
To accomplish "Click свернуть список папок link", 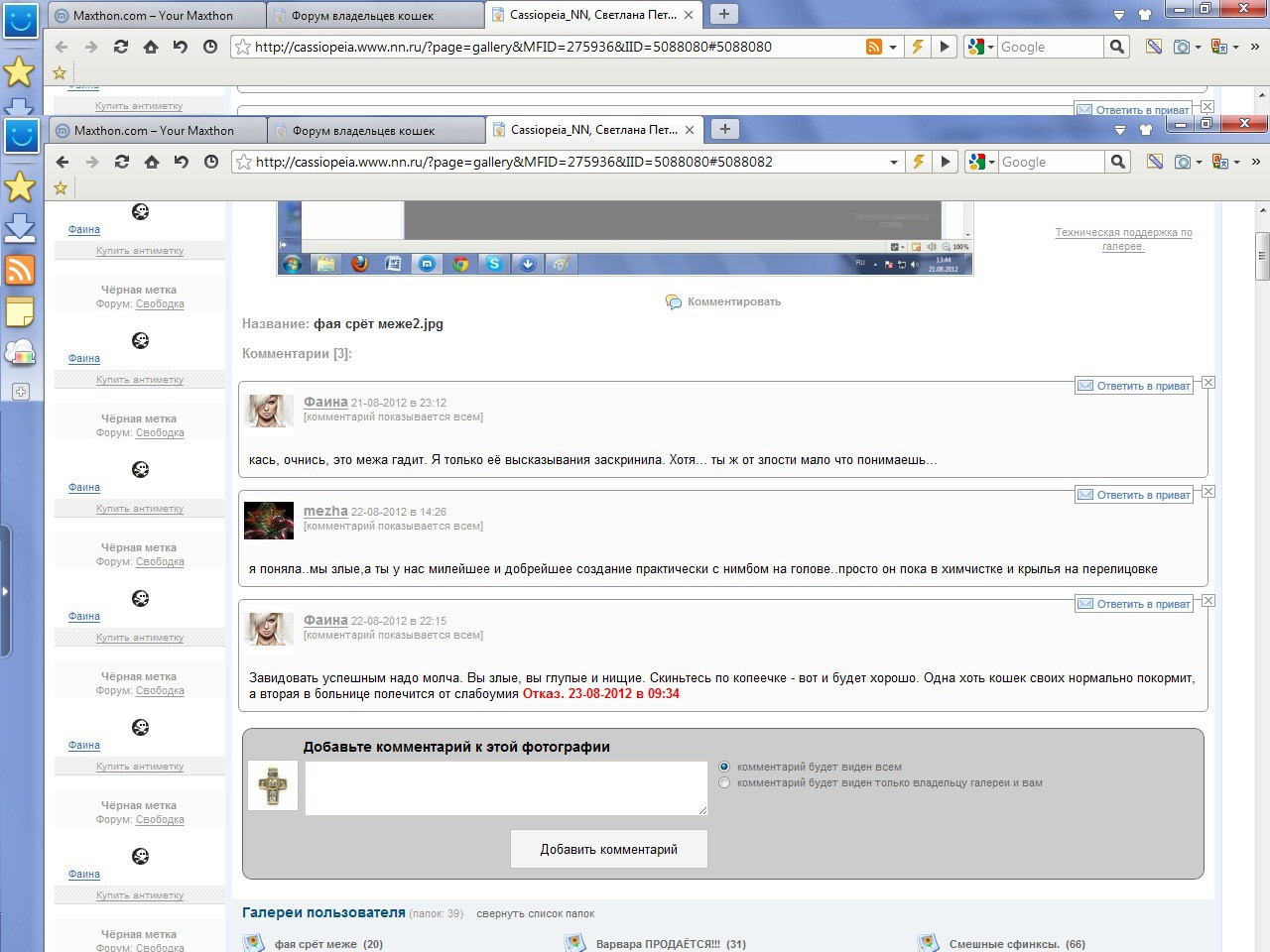I will click(x=536, y=913).
